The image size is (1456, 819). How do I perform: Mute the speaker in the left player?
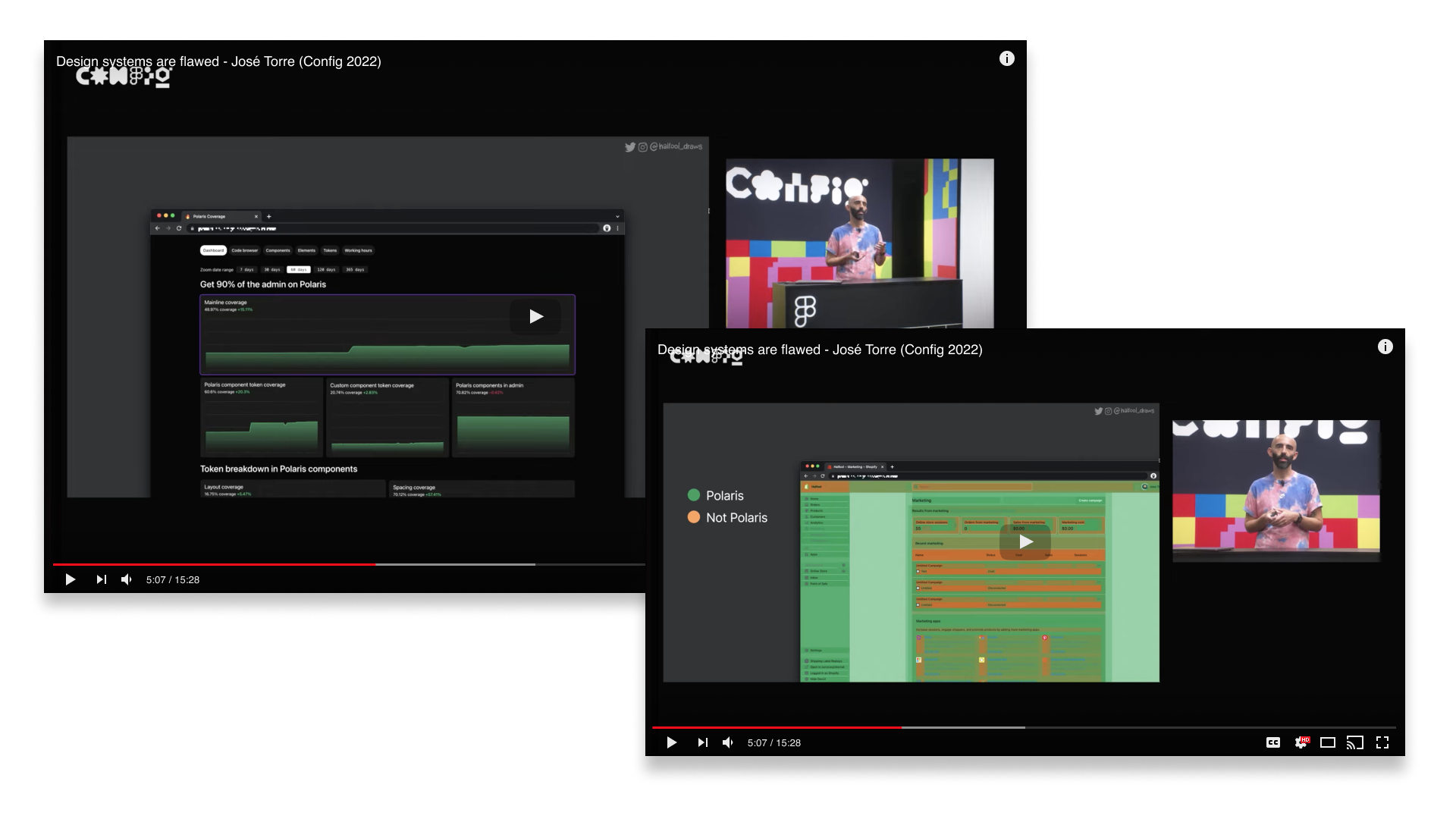(x=127, y=579)
